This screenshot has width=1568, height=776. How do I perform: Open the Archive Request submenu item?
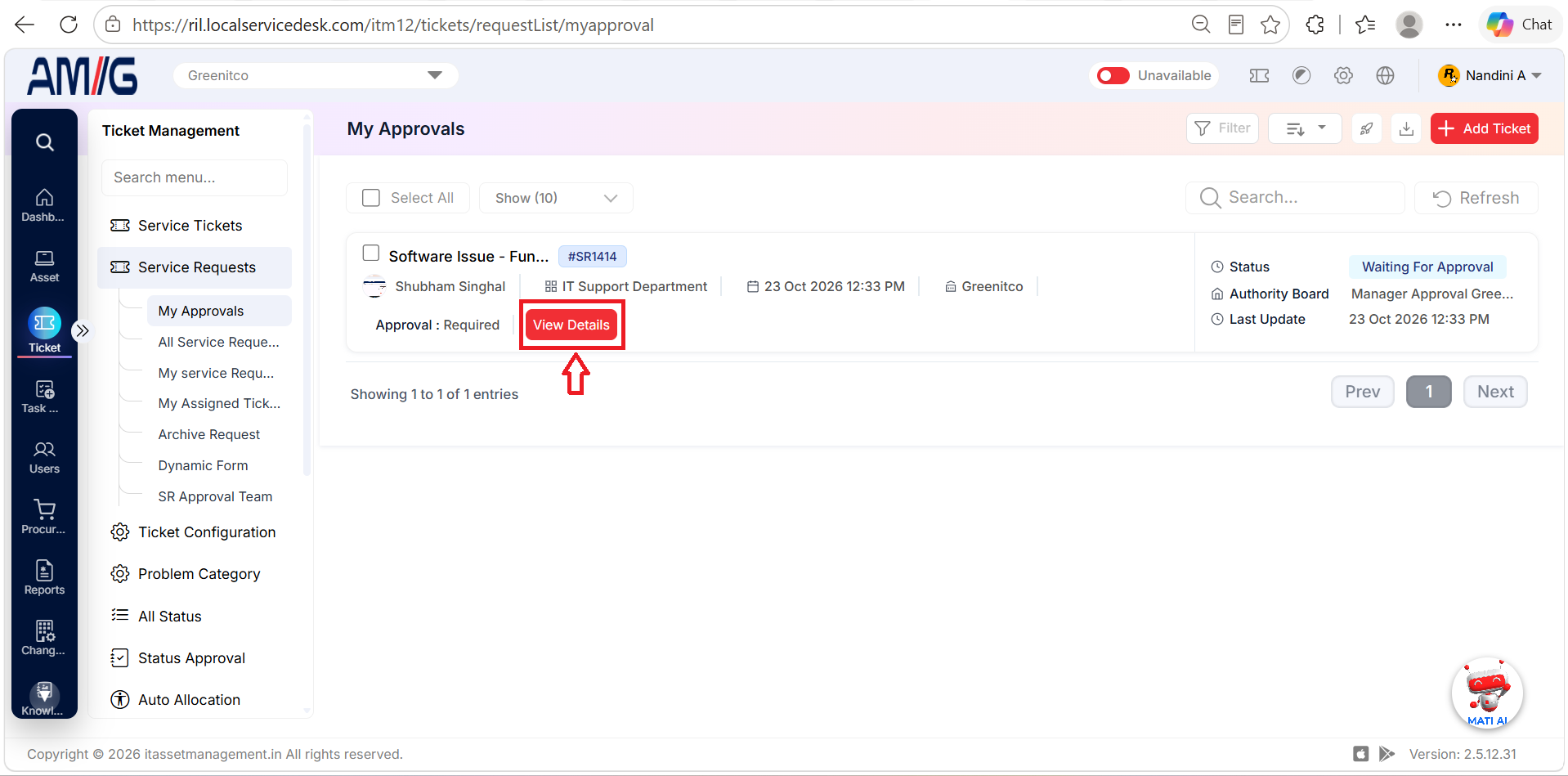click(x=209, y=434)
